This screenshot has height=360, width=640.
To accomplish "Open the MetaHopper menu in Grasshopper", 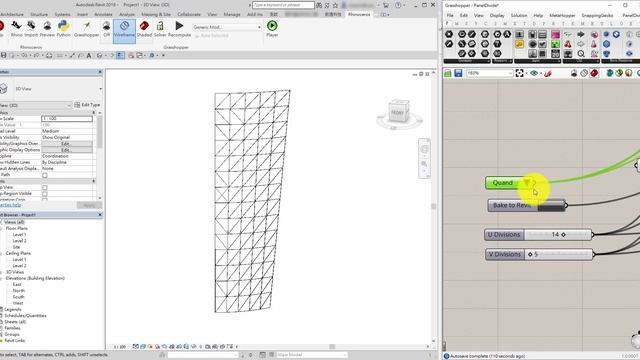I will (562, 15).
